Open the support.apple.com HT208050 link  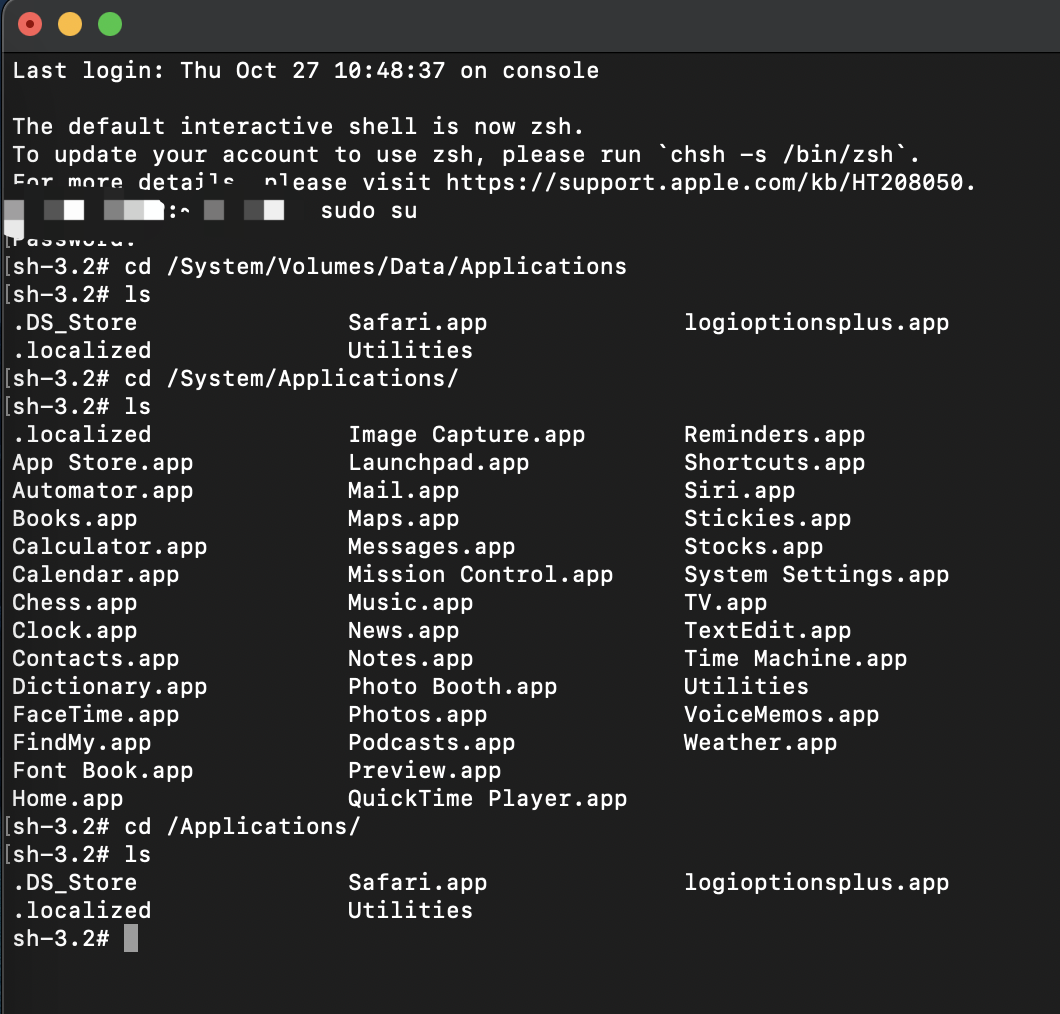(x=710, y=182)
